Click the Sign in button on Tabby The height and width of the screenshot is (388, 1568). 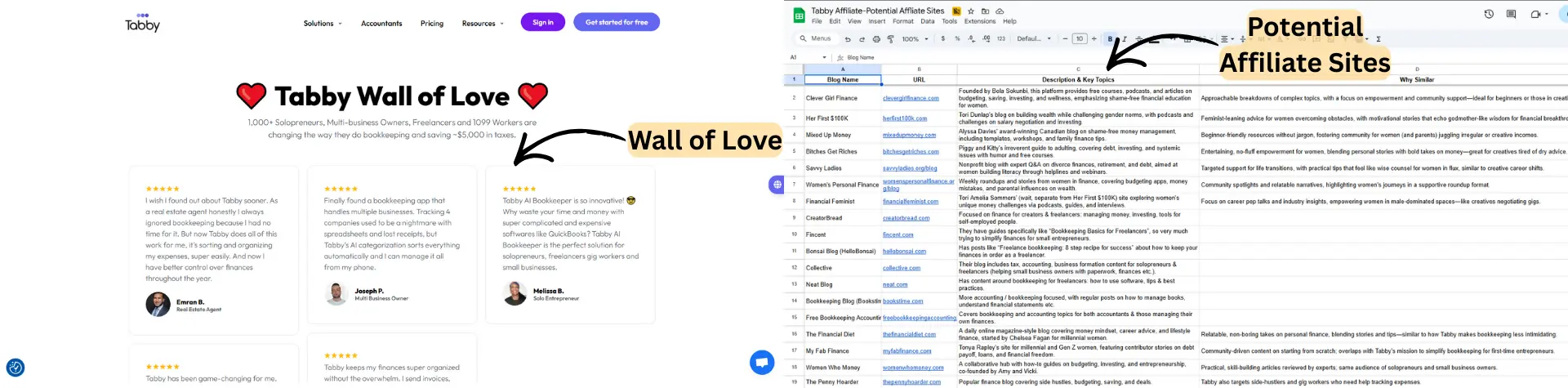543,22
